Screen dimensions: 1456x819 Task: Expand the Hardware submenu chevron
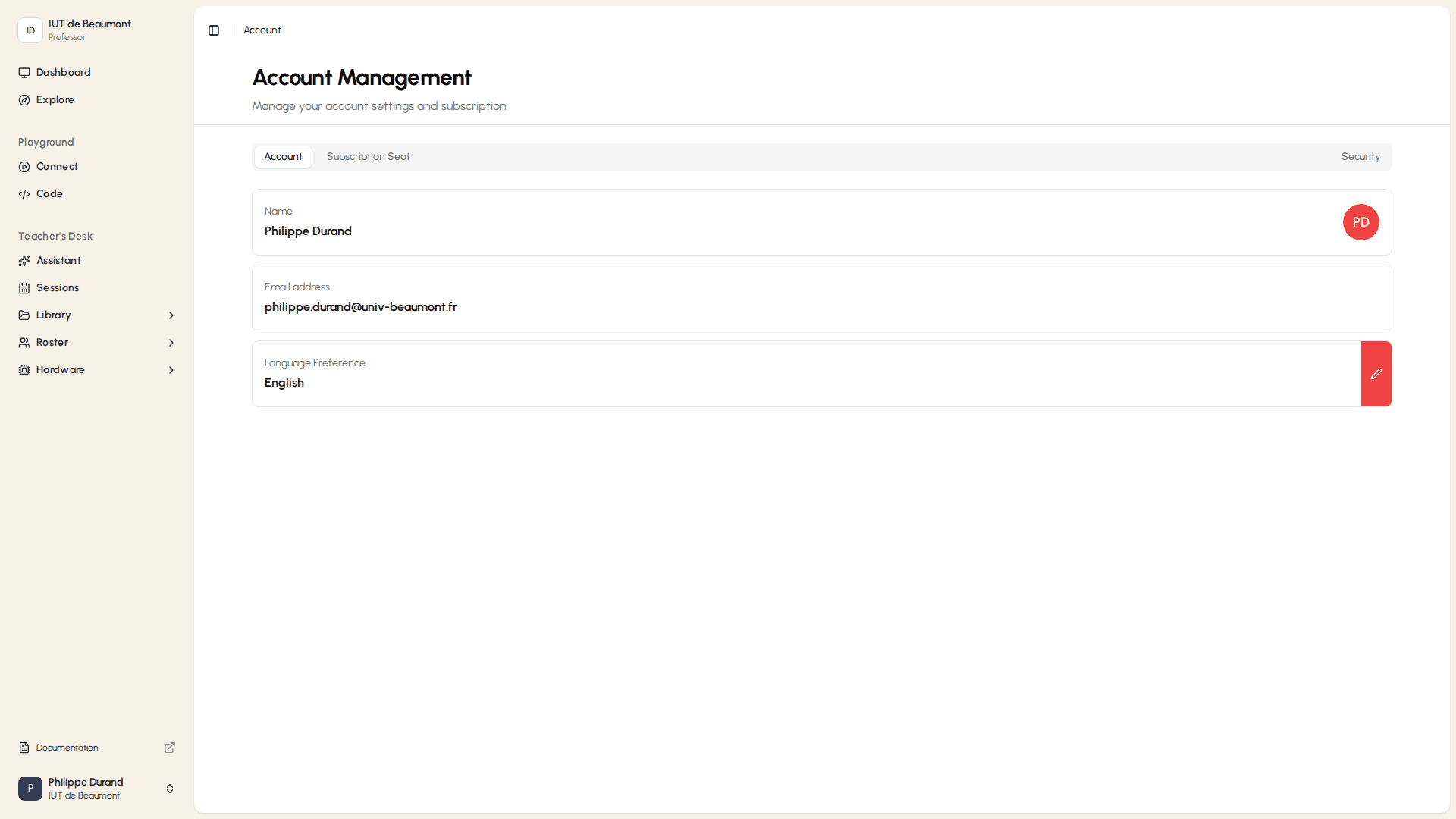coord(171,370)
